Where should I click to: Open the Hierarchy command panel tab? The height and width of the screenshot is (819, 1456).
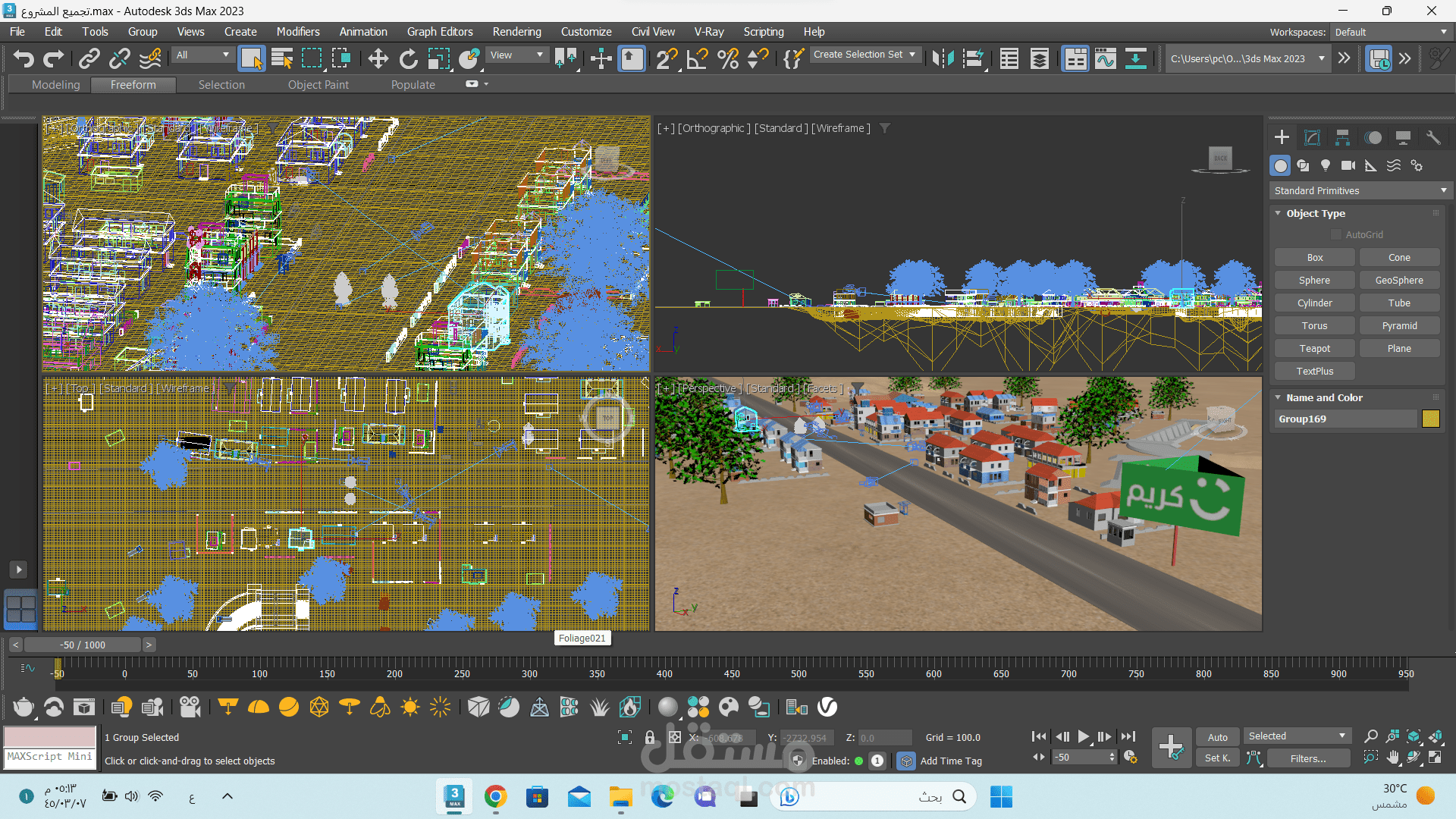click(x=1342, y=137)
